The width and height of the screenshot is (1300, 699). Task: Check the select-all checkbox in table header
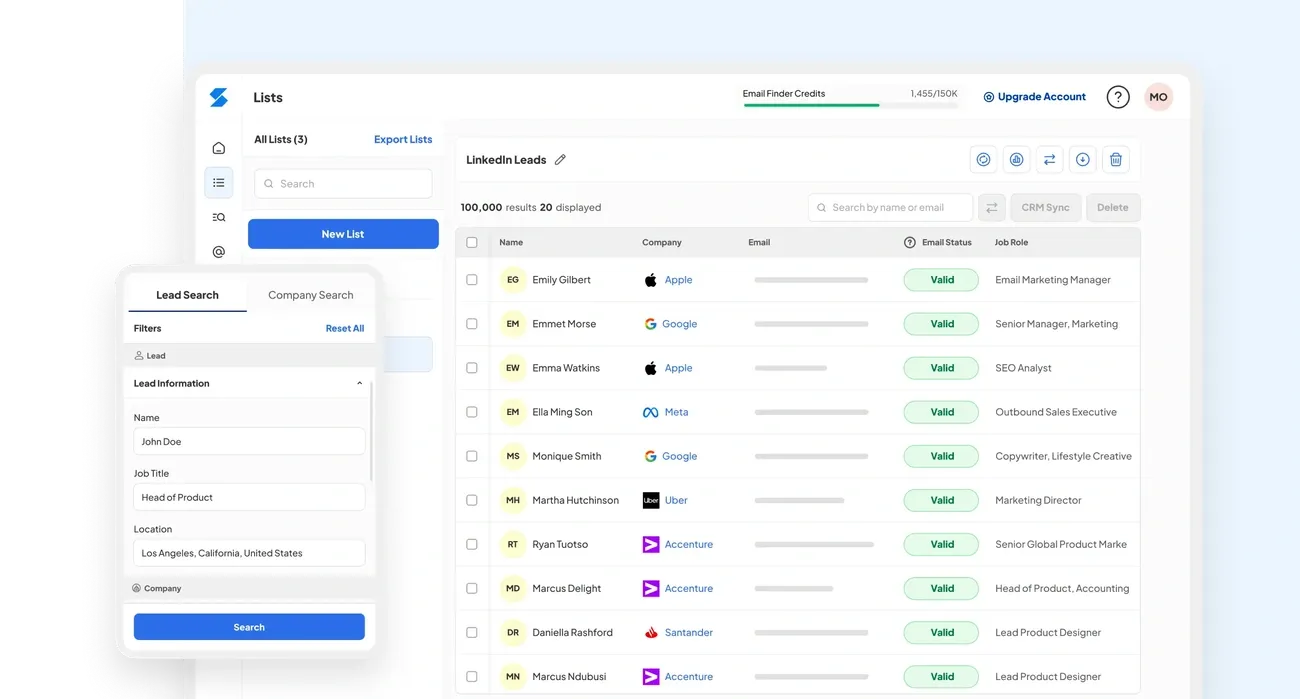(x=472, y=242)
